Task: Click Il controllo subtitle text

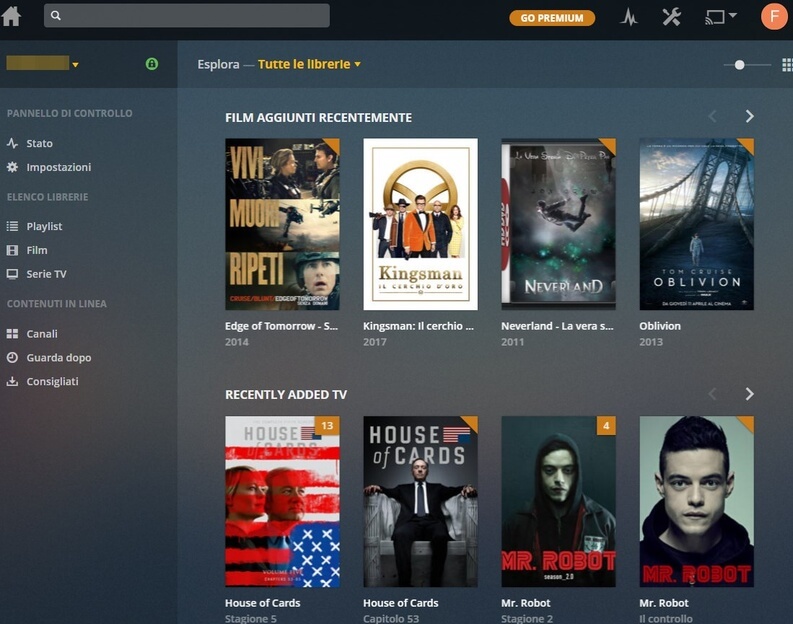Action: pos(666,618)
